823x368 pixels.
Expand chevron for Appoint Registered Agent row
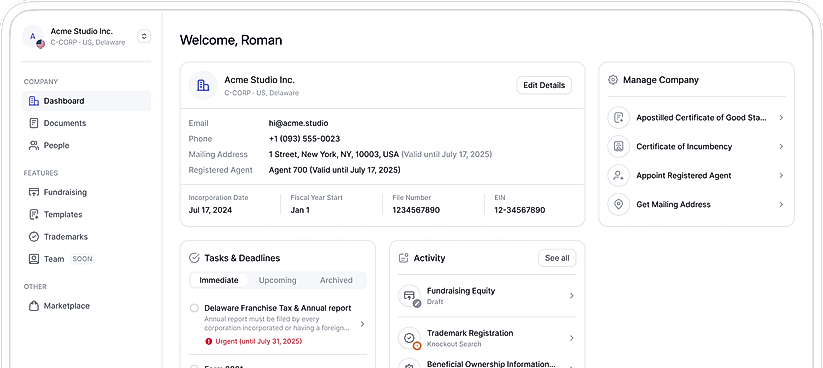[781, 175]
